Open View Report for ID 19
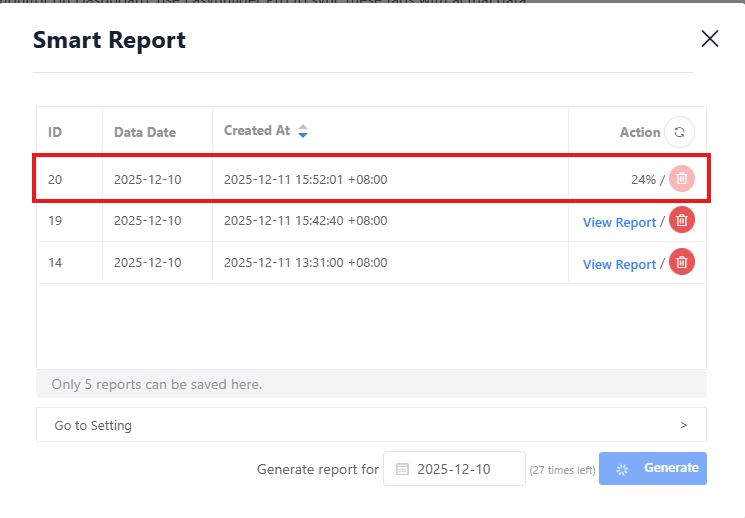 coord(619,222)
